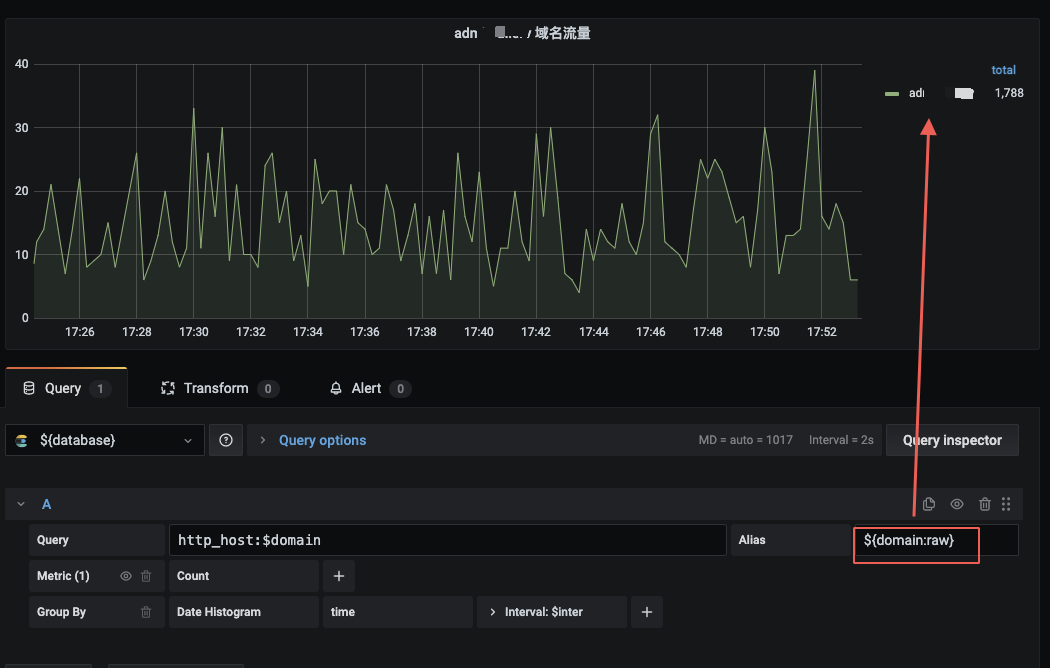Remove the Group By clause with trash icon
This screenshot has width=1050, height=668.
(x=145, y=612)
